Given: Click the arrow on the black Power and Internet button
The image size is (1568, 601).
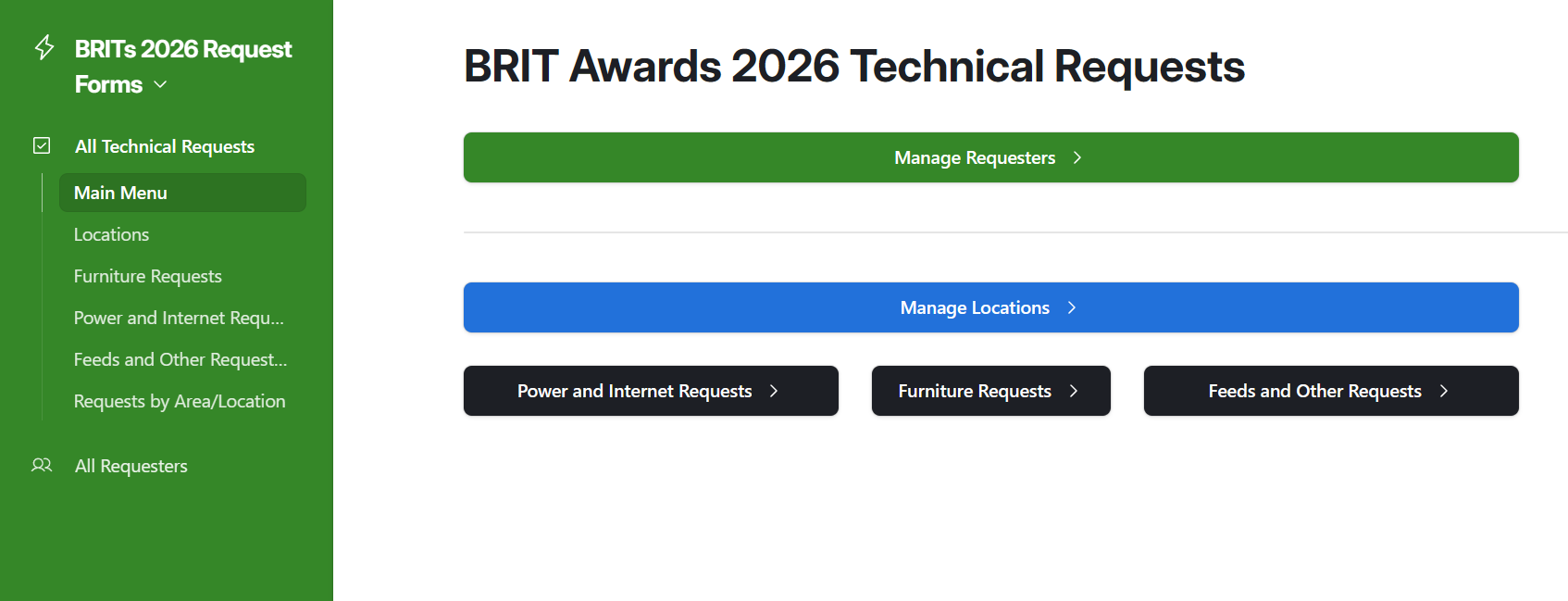Looking at the screenshot, I should (x=773, y=391).
